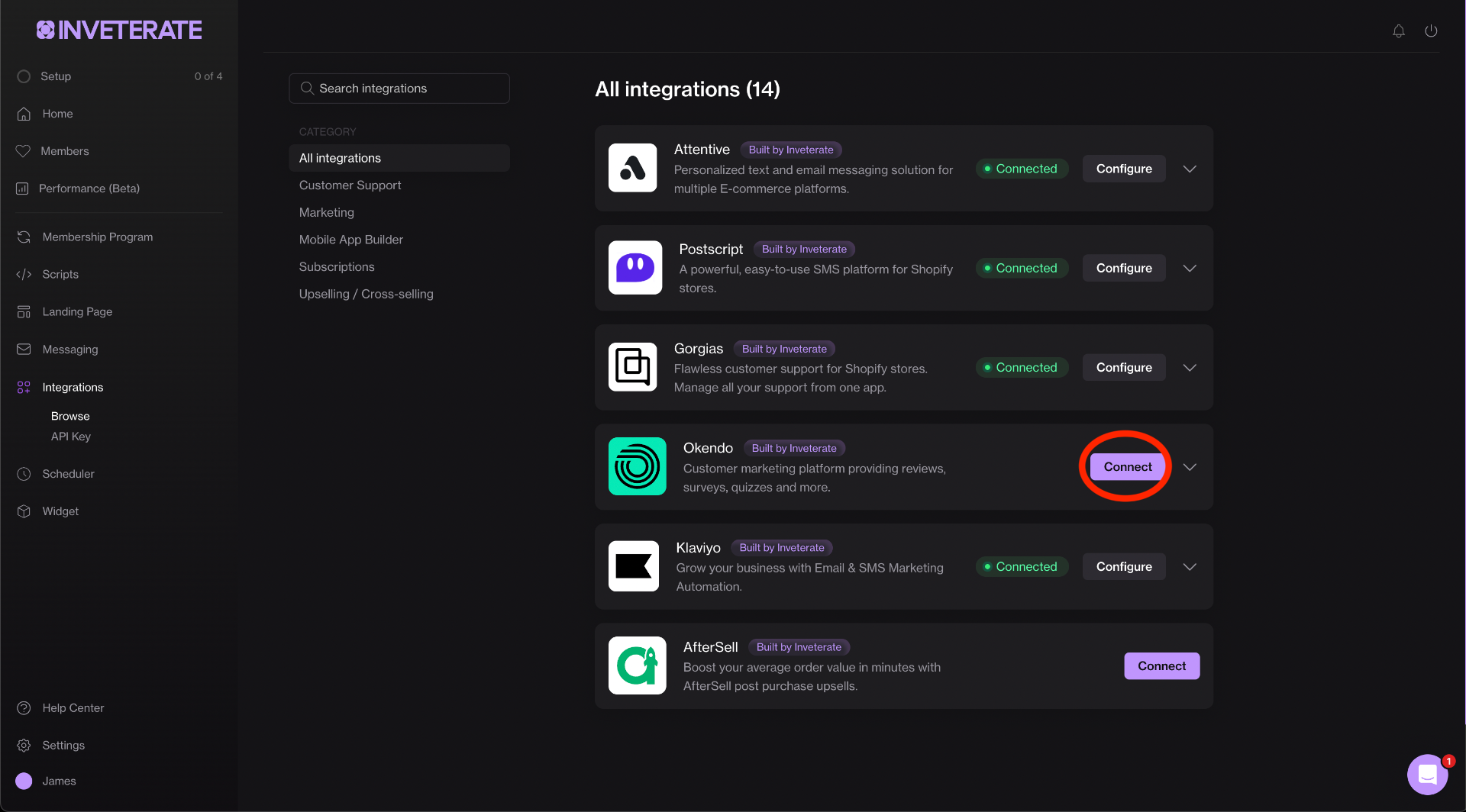Click the Okendo app logo
The image size is (1466, 812).
[637, 466]
